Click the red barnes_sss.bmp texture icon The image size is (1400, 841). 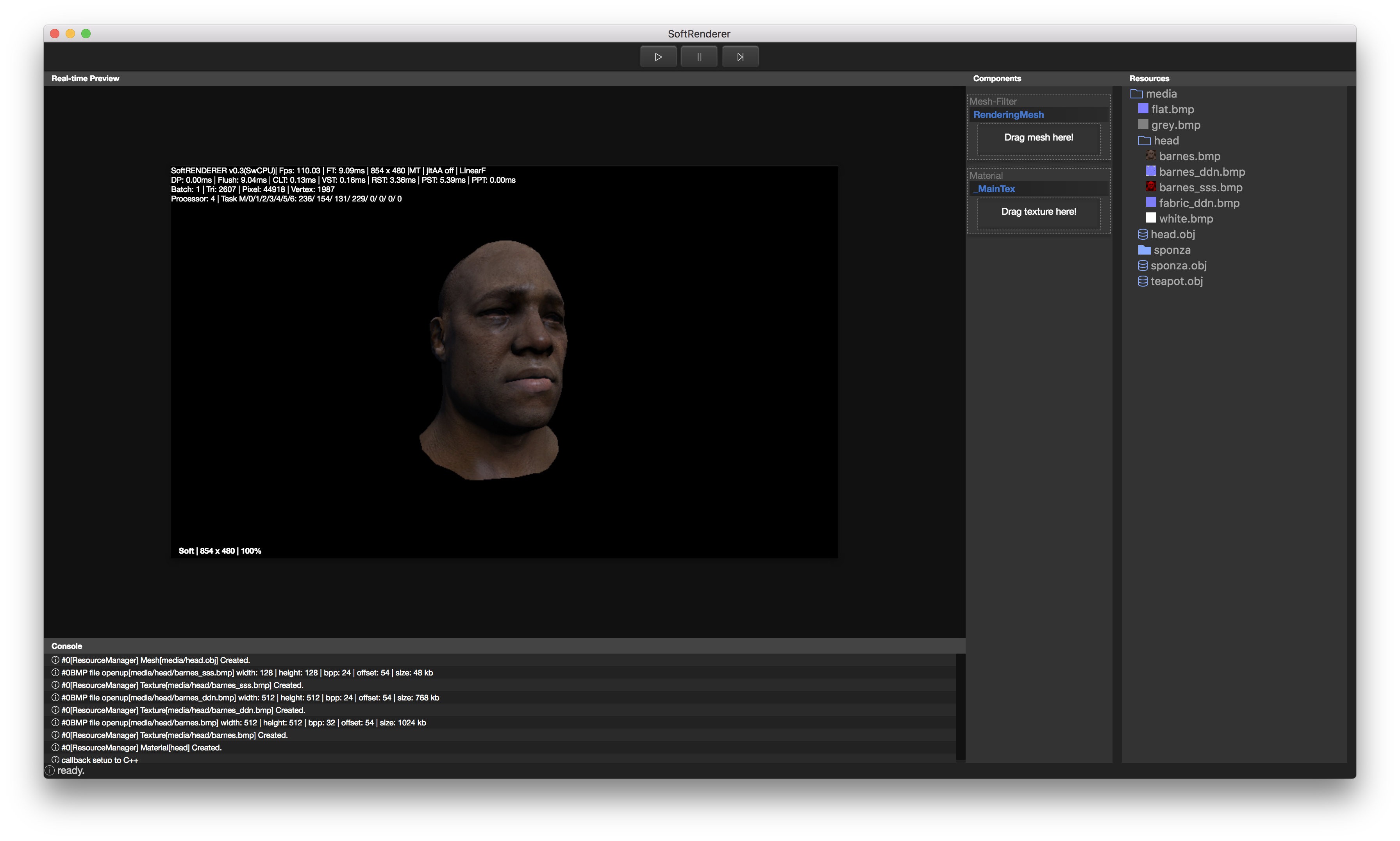tap(1151, 187)
